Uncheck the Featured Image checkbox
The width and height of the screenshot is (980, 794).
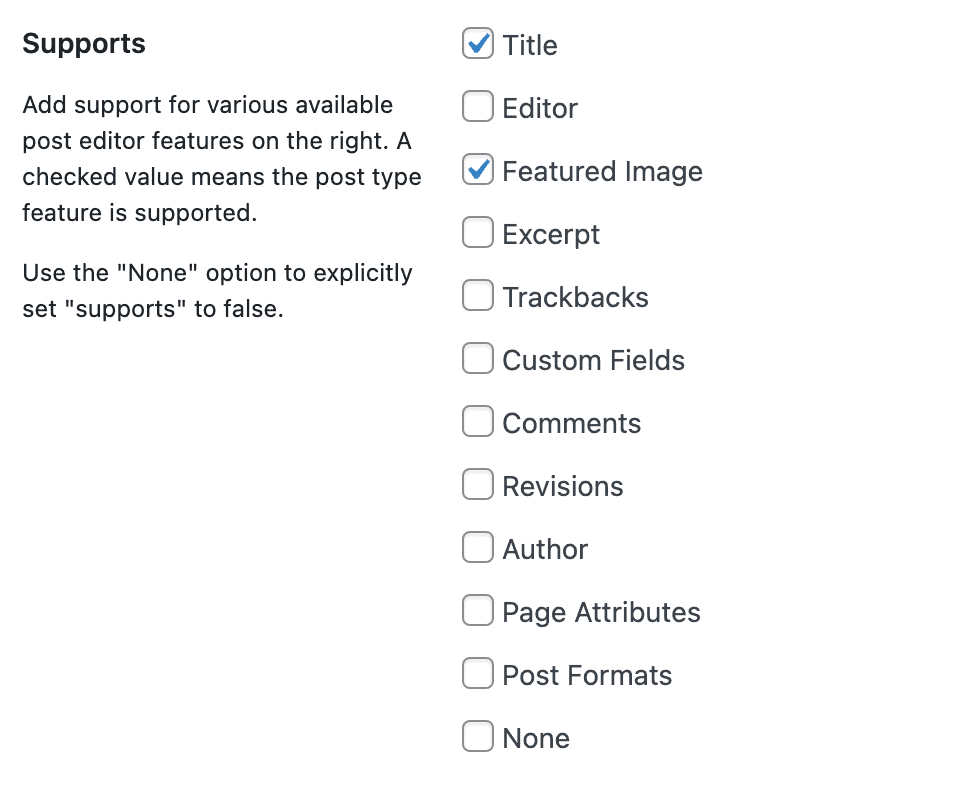click(478, 170)
